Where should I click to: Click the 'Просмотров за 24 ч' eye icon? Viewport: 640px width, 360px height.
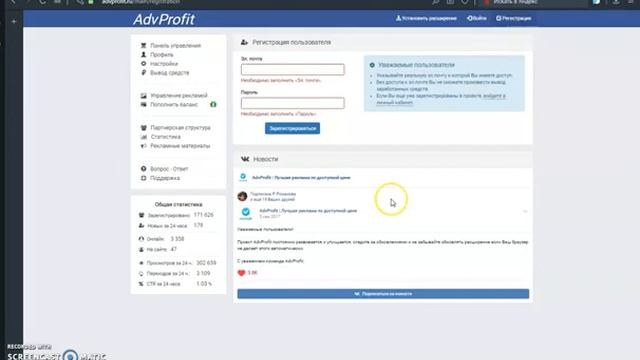pos(141,263)
